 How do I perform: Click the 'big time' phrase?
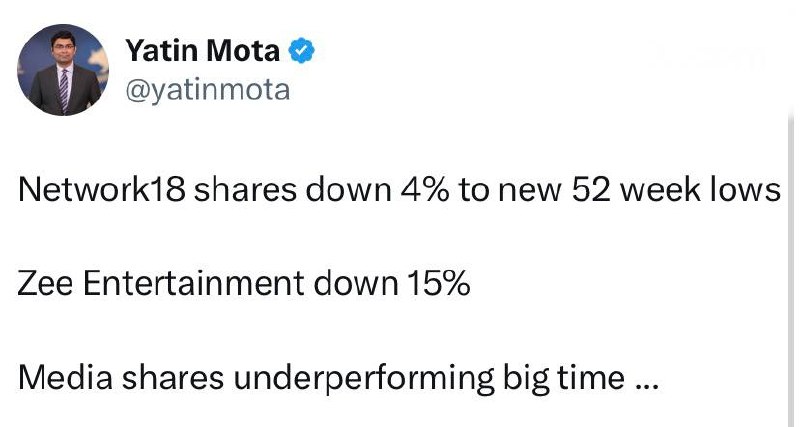click(x=564, y=380)
